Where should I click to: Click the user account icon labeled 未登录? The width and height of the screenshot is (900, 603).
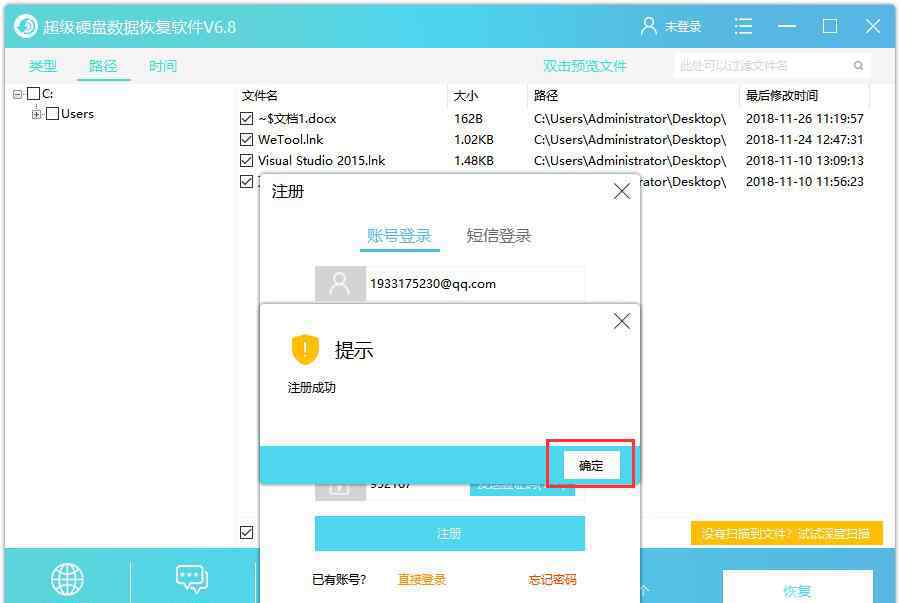[650, 26]
